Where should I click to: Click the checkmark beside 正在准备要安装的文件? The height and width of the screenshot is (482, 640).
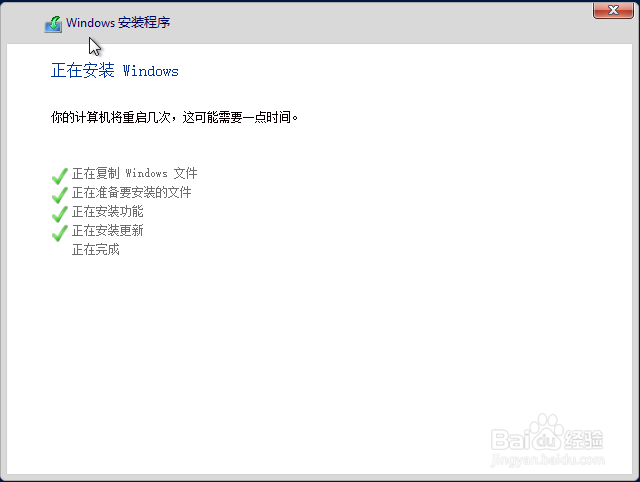(60, 195)
